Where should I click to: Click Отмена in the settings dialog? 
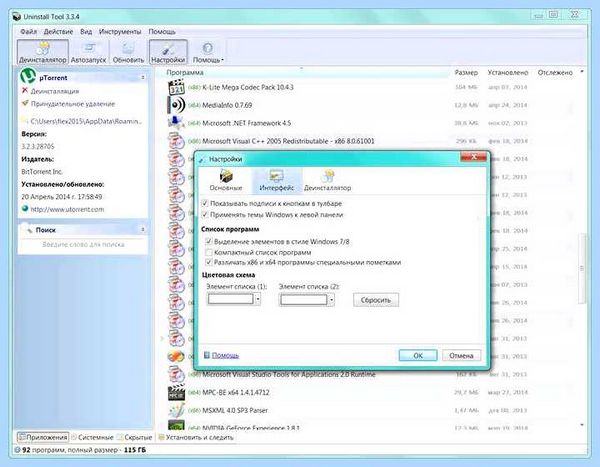click(x=461, y=355)
